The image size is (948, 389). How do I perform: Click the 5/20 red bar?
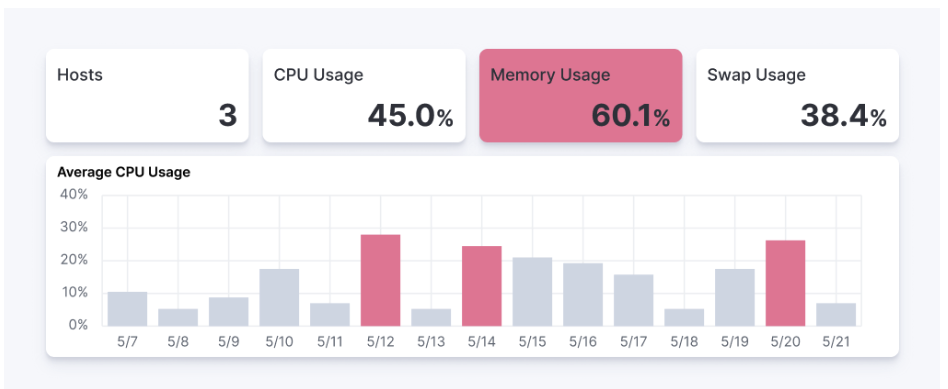click(785, 283)
